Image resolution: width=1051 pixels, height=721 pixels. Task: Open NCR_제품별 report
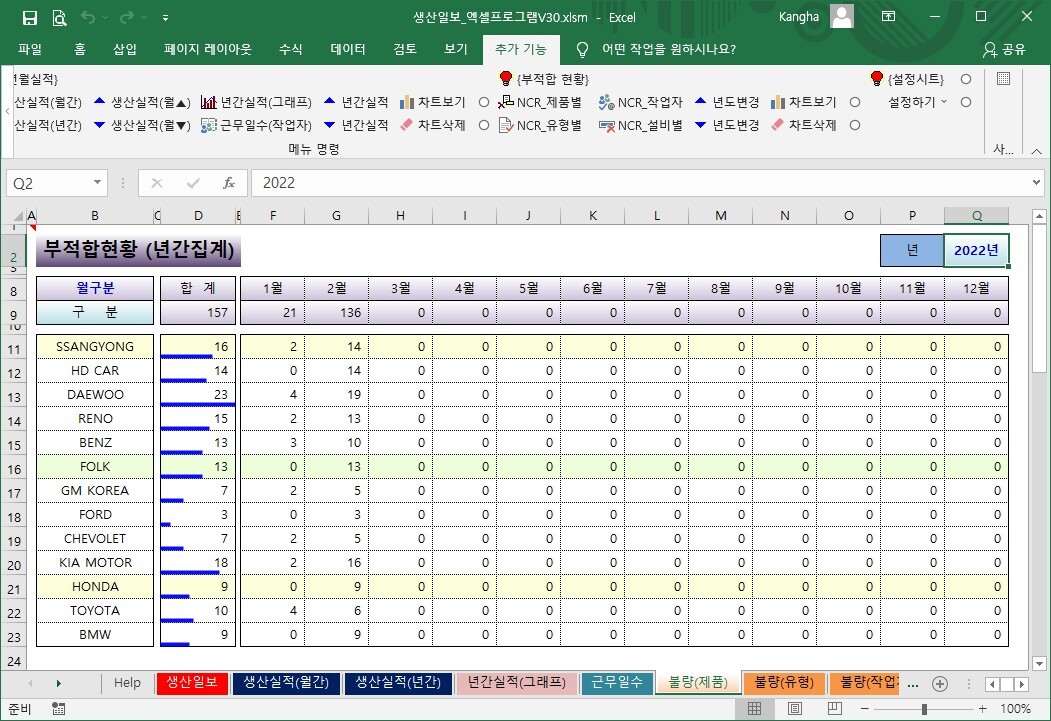coord(540,102)
